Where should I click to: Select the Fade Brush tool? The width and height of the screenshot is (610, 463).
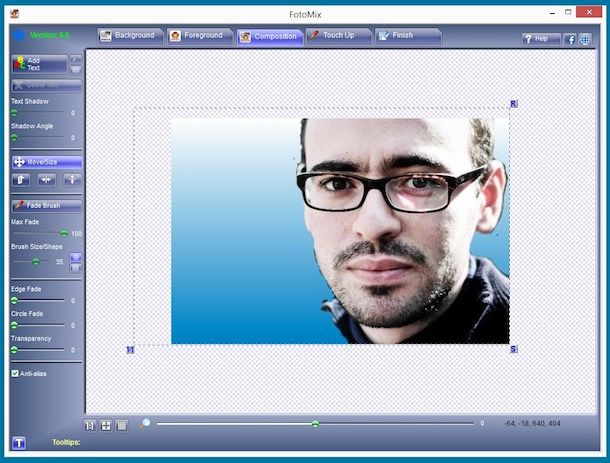(47, 205)
